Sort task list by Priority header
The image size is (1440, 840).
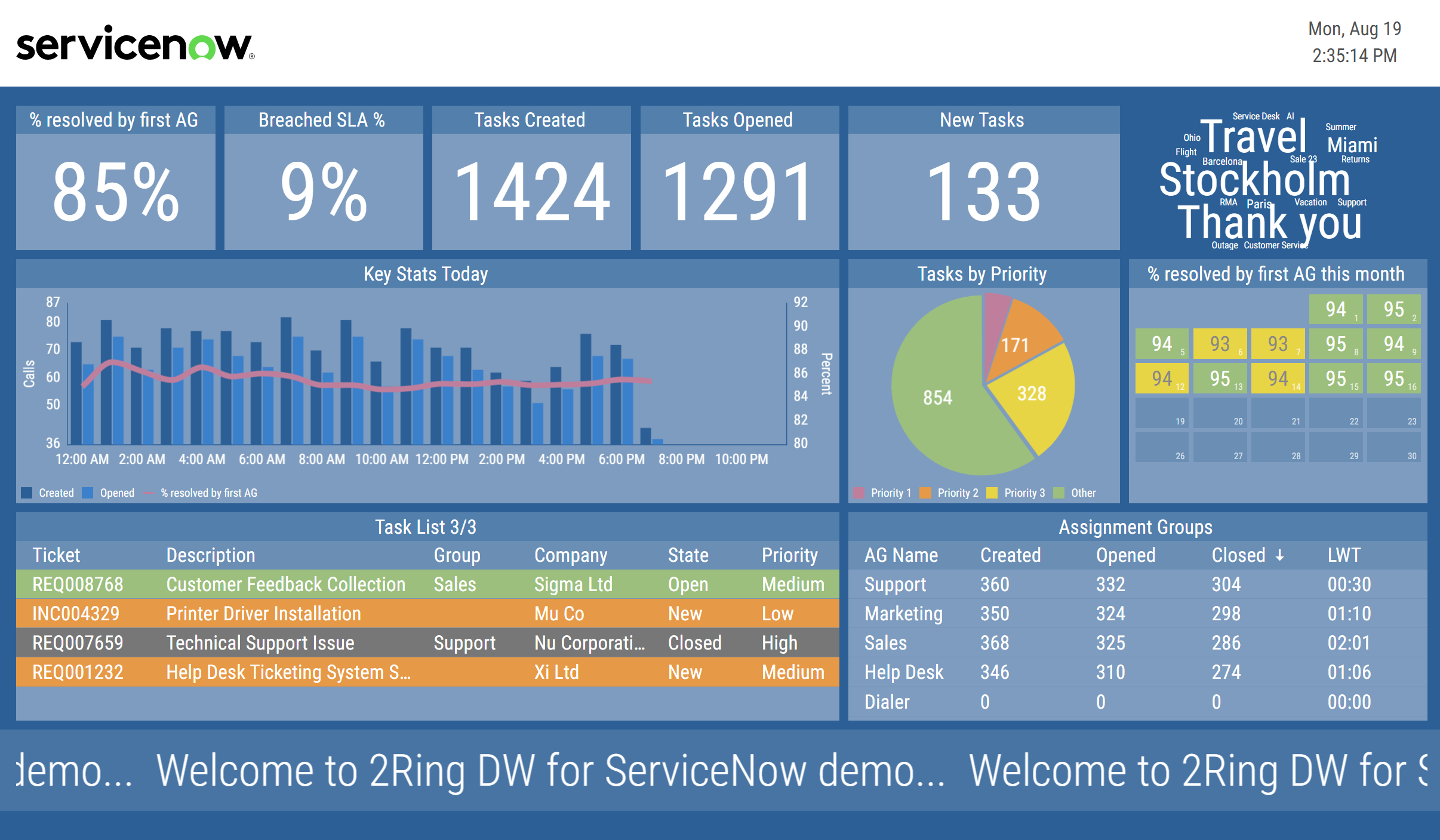pos(789,556)
